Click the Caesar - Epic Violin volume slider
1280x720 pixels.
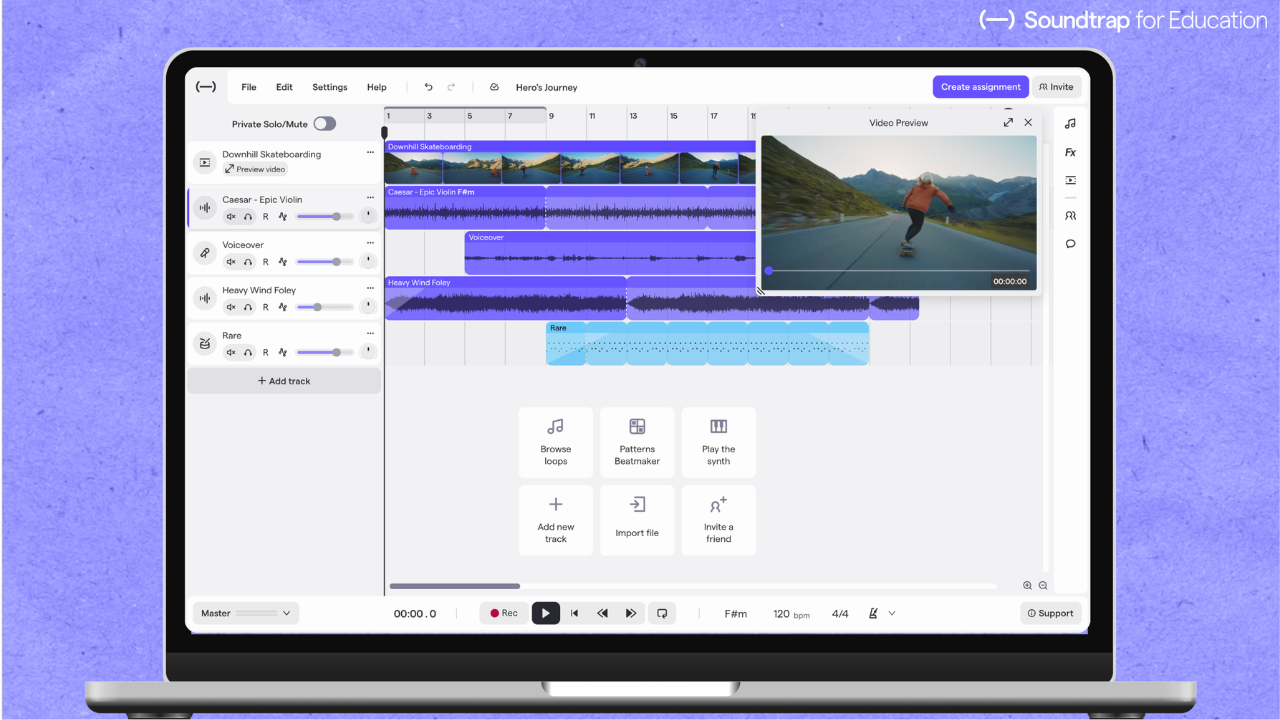point(325,216)
